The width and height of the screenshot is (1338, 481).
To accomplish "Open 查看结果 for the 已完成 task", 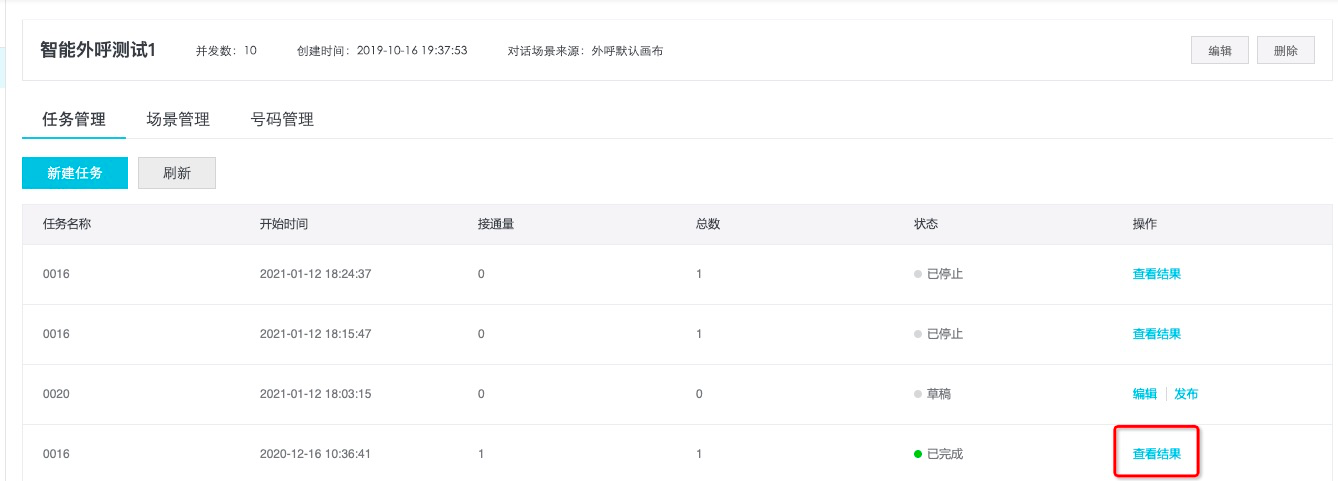I will click(1156, 454).
